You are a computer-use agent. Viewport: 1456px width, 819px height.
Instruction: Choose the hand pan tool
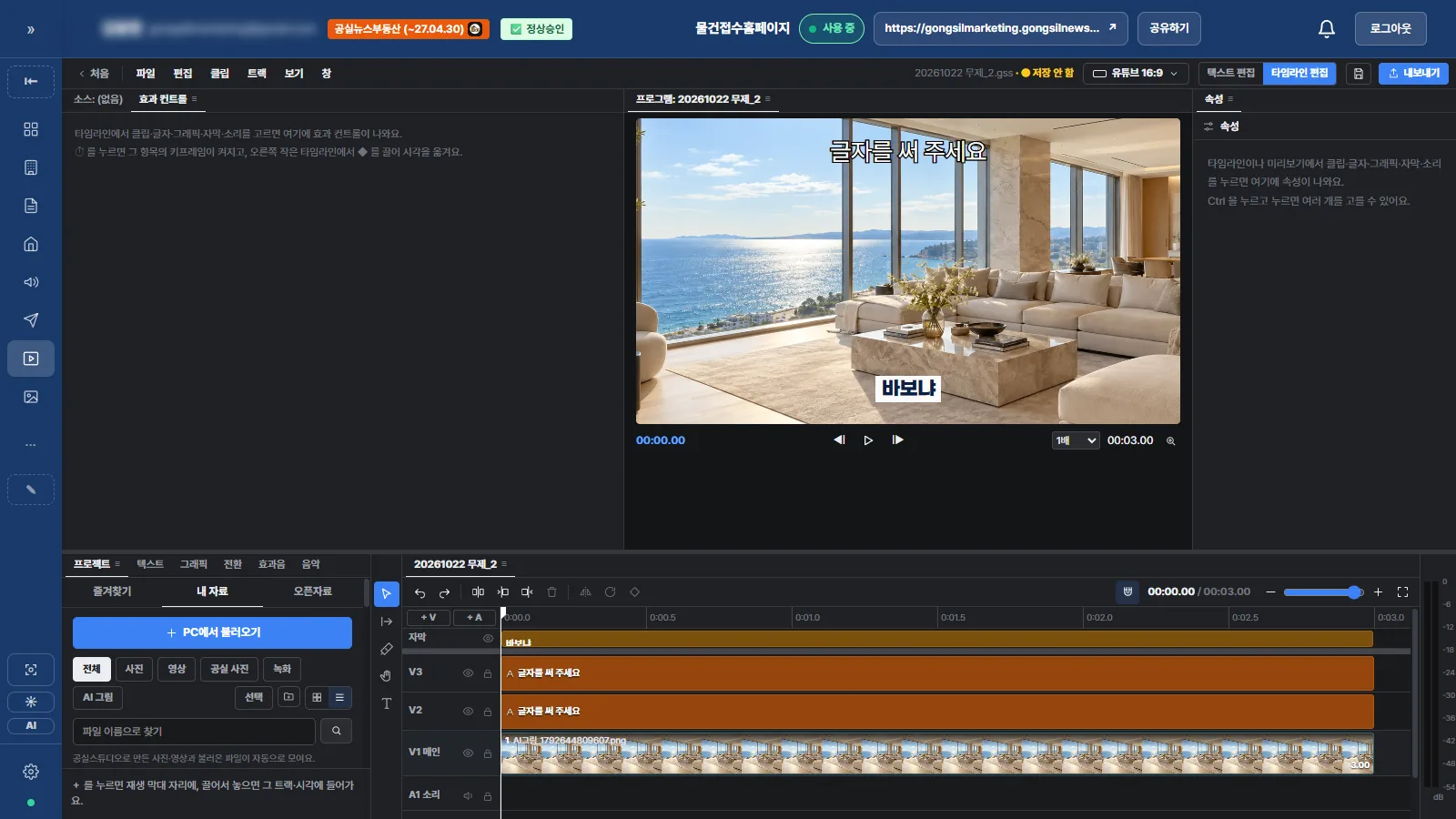click(387, 676)
